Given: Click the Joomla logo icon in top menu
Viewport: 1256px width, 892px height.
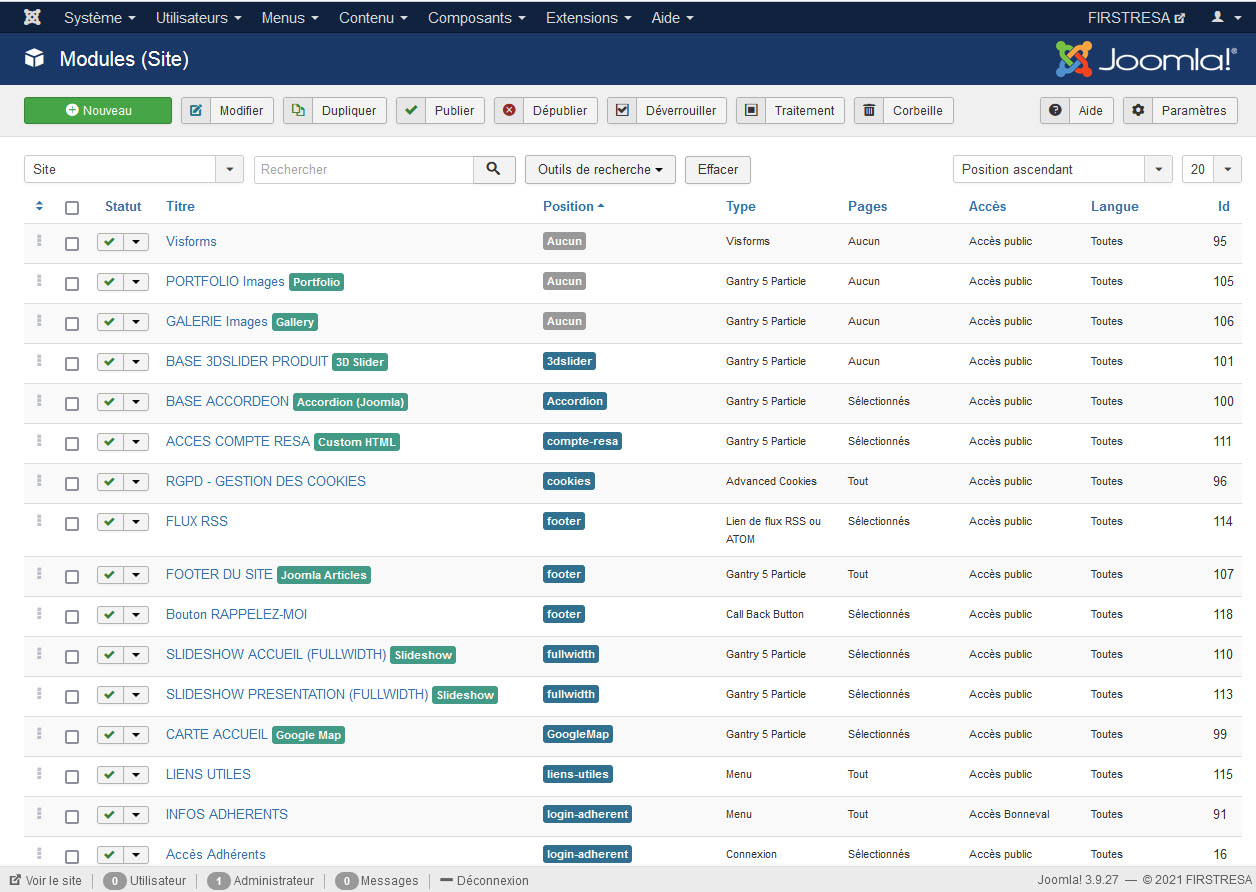Looking at the screenshot, I should click(x=32, y=17).
